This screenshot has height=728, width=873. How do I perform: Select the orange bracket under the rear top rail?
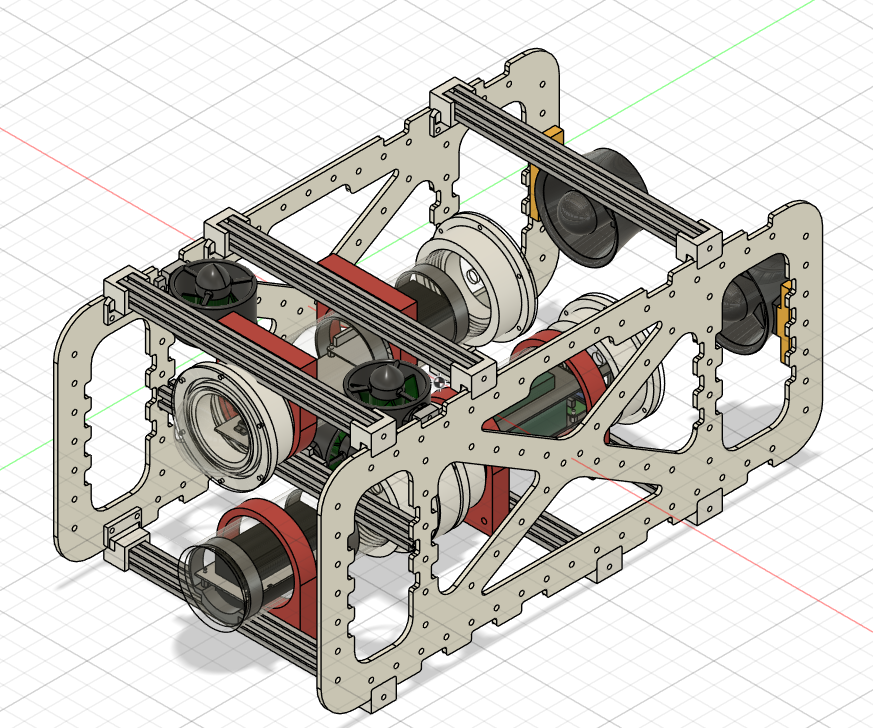click(544, 183)
